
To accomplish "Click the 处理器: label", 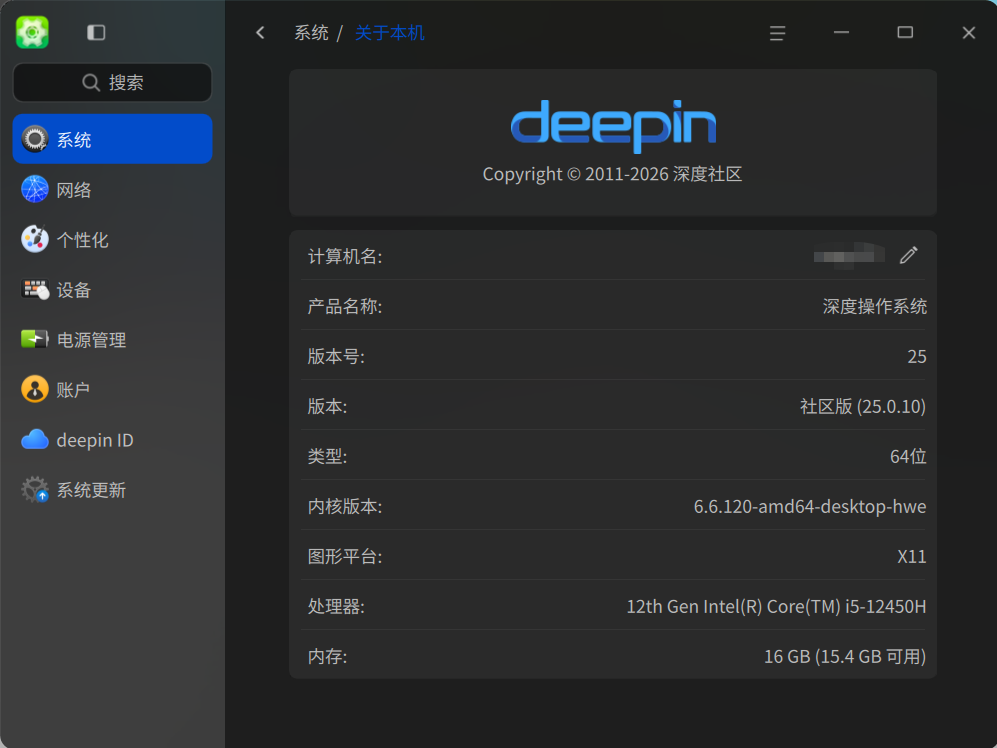I will 336,607.
